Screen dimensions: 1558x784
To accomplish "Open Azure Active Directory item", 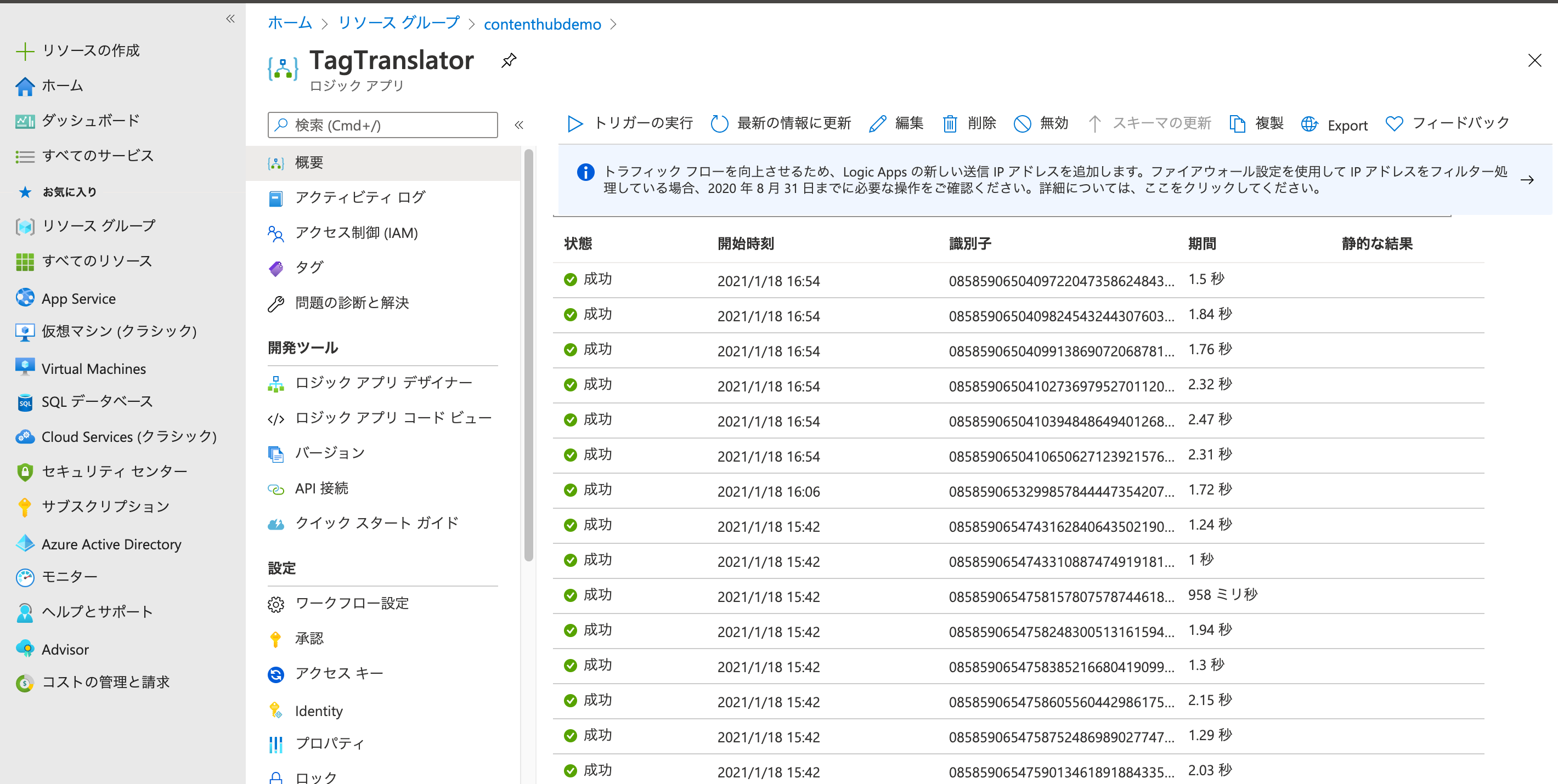I will (x=99, y=543).
